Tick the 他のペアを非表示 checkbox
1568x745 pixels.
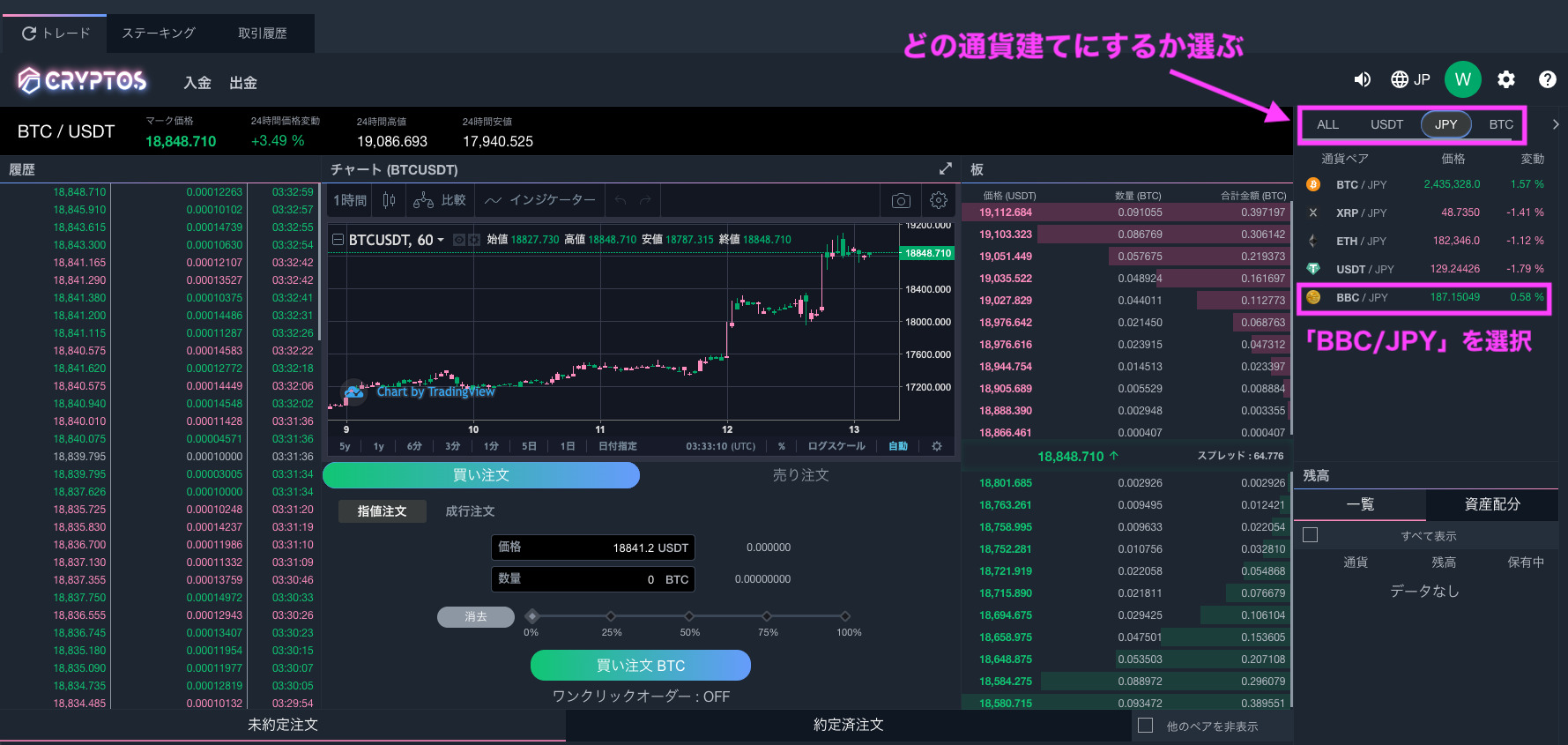pyautogui.click(x=1146, y=726)
